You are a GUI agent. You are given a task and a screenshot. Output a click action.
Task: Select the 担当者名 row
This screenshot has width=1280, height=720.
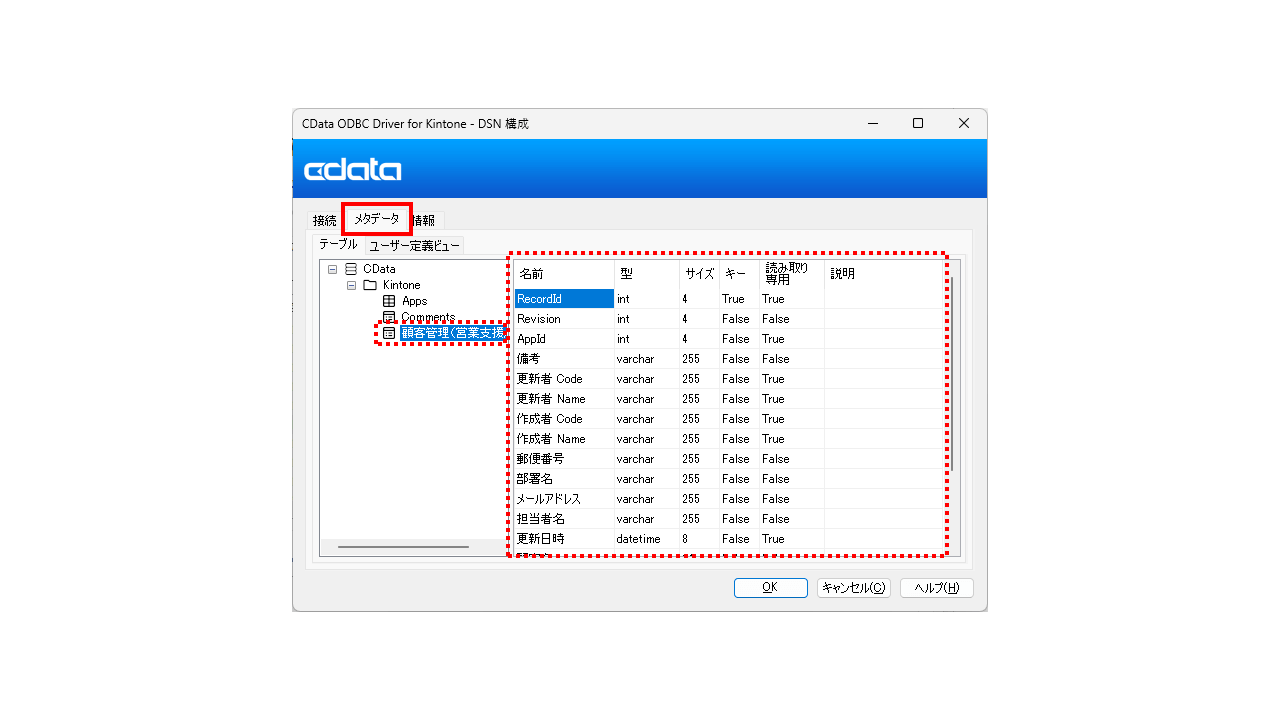coord(728,519)
